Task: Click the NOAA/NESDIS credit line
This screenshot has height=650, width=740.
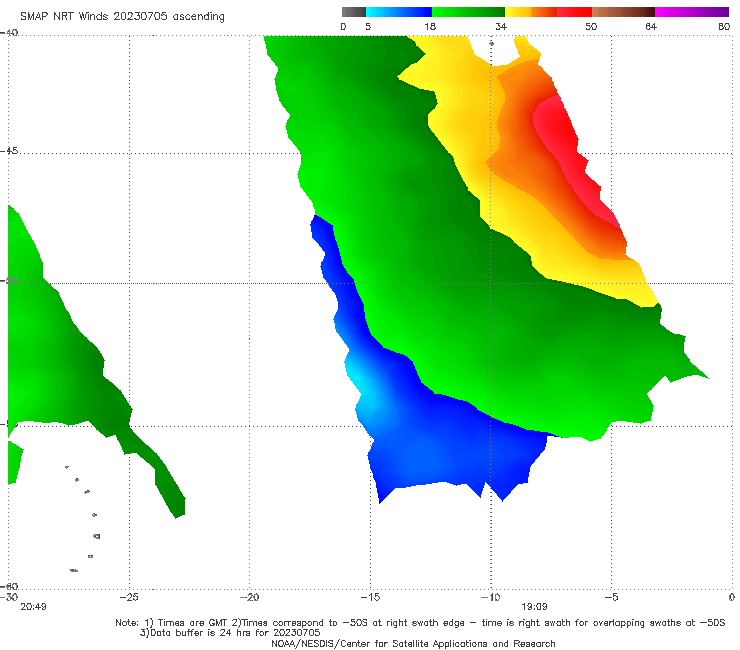Action: pos(413,643)
